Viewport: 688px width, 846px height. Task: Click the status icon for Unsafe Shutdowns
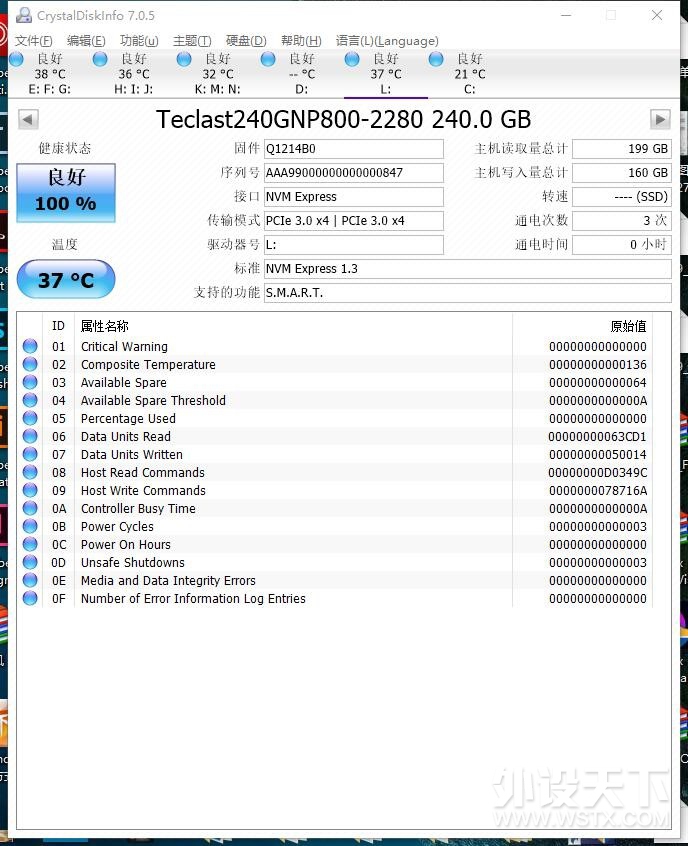(30, 562)
